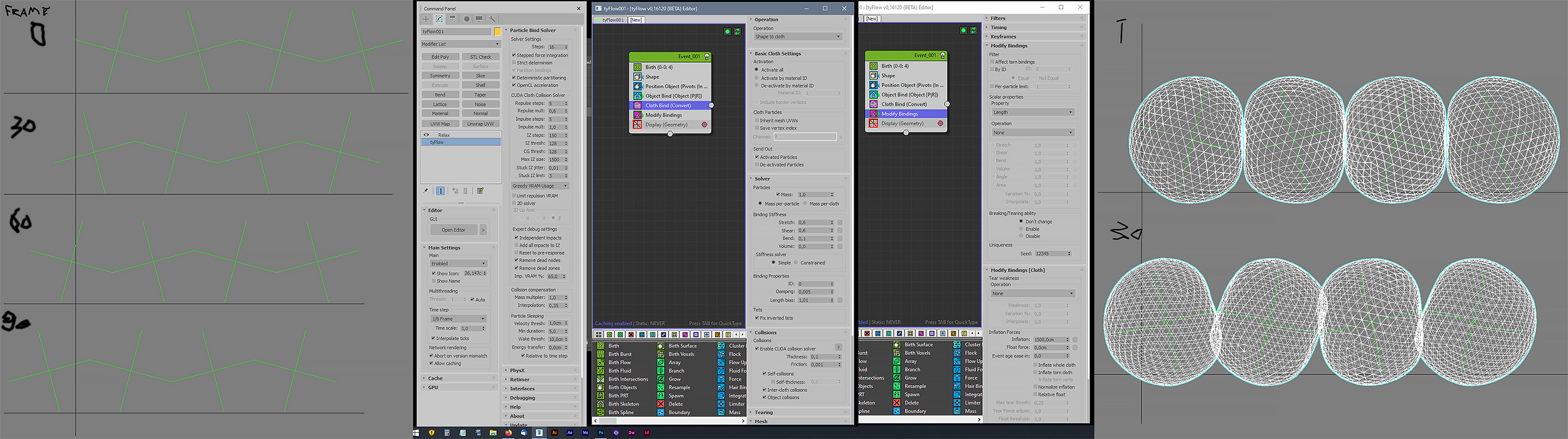The width and height of the screenshot is (1568, 439).
Task: Click the green circle enable icon in left editor
Action: pyautogui.click(x=727, y=31)
